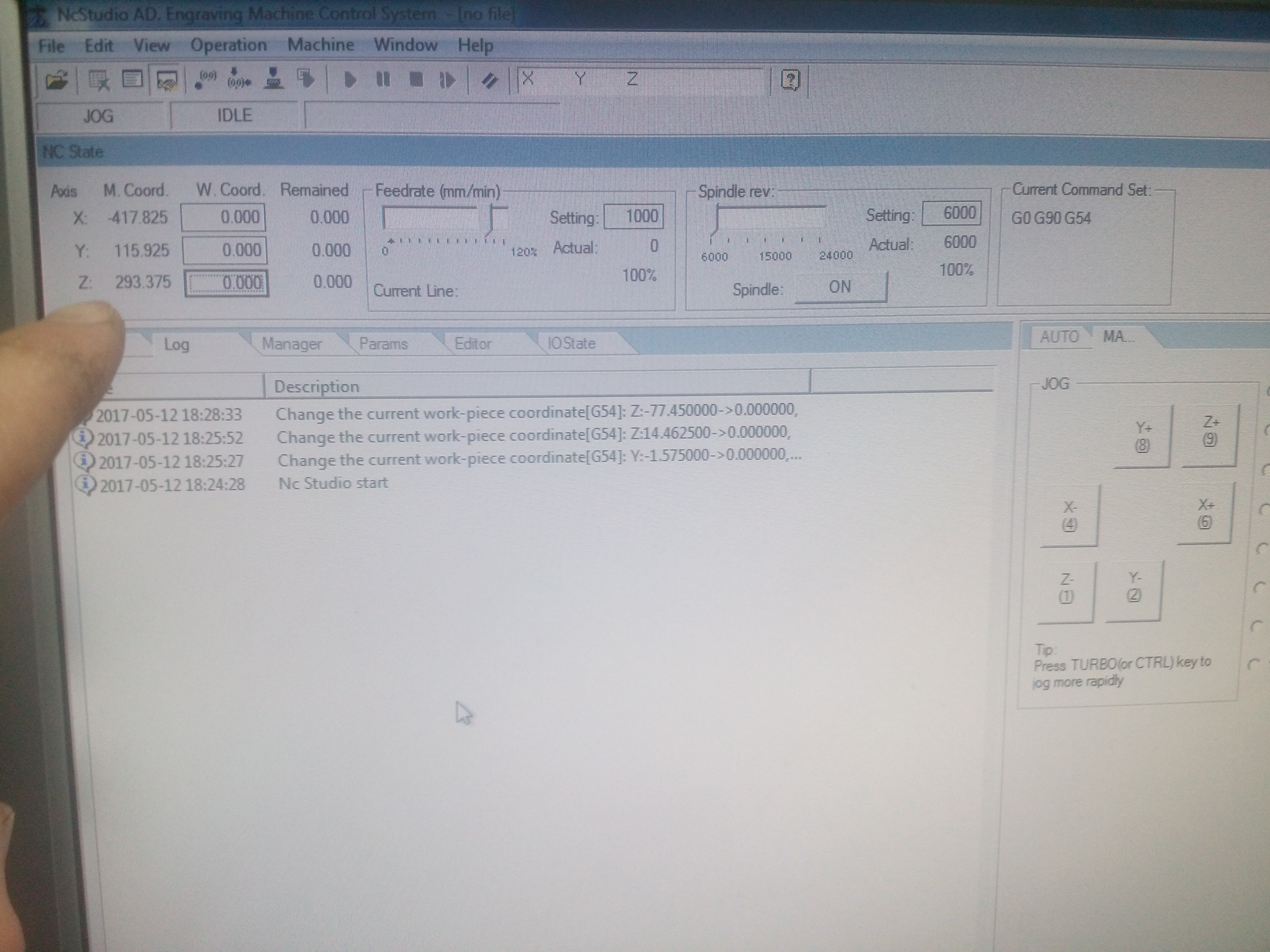Click the X- (4) jog button
Image resolution: width=1270 pixels, height=952 pixels.
(1069, 516)
